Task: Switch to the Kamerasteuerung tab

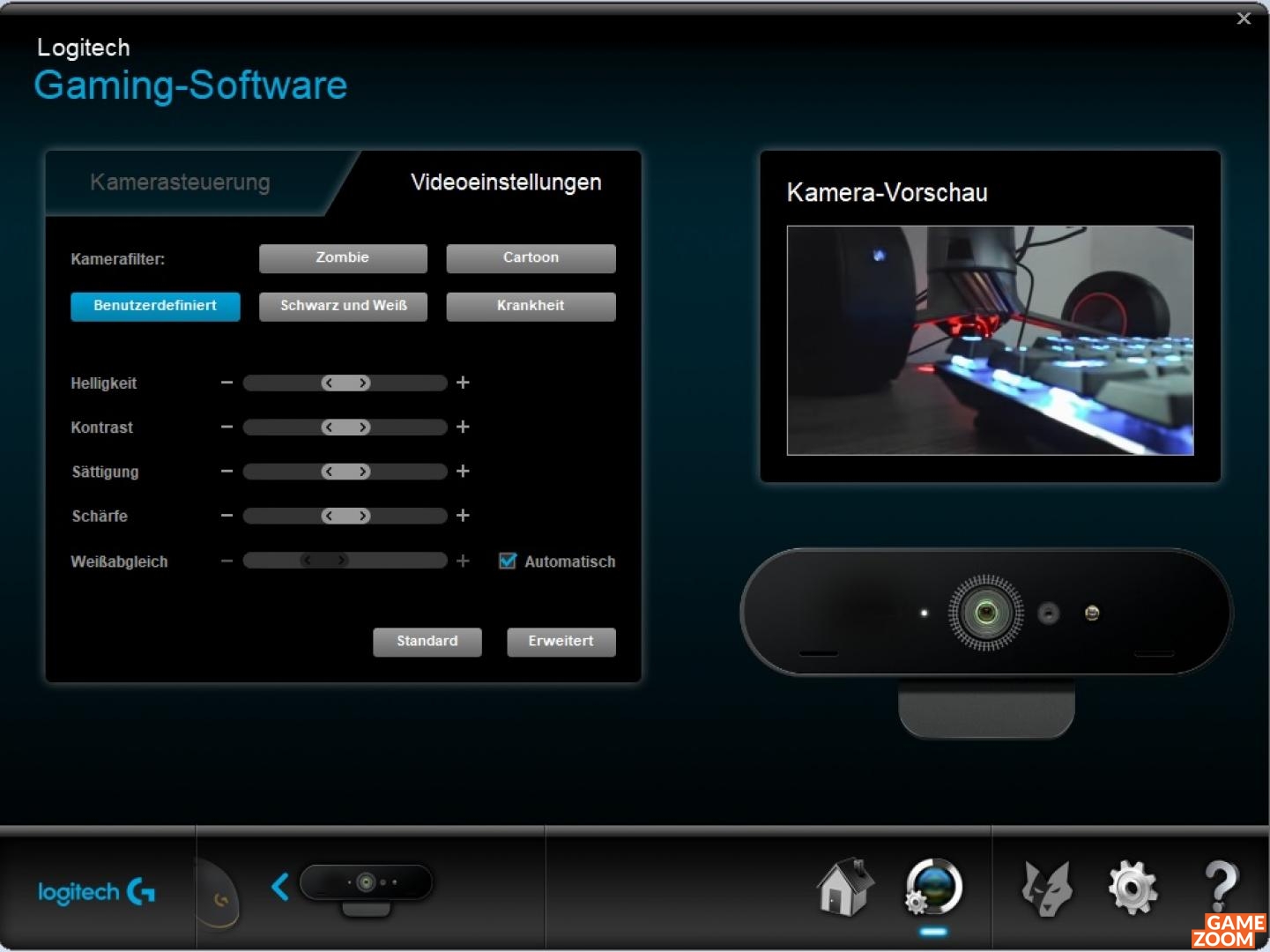Action: pos(180,182)
